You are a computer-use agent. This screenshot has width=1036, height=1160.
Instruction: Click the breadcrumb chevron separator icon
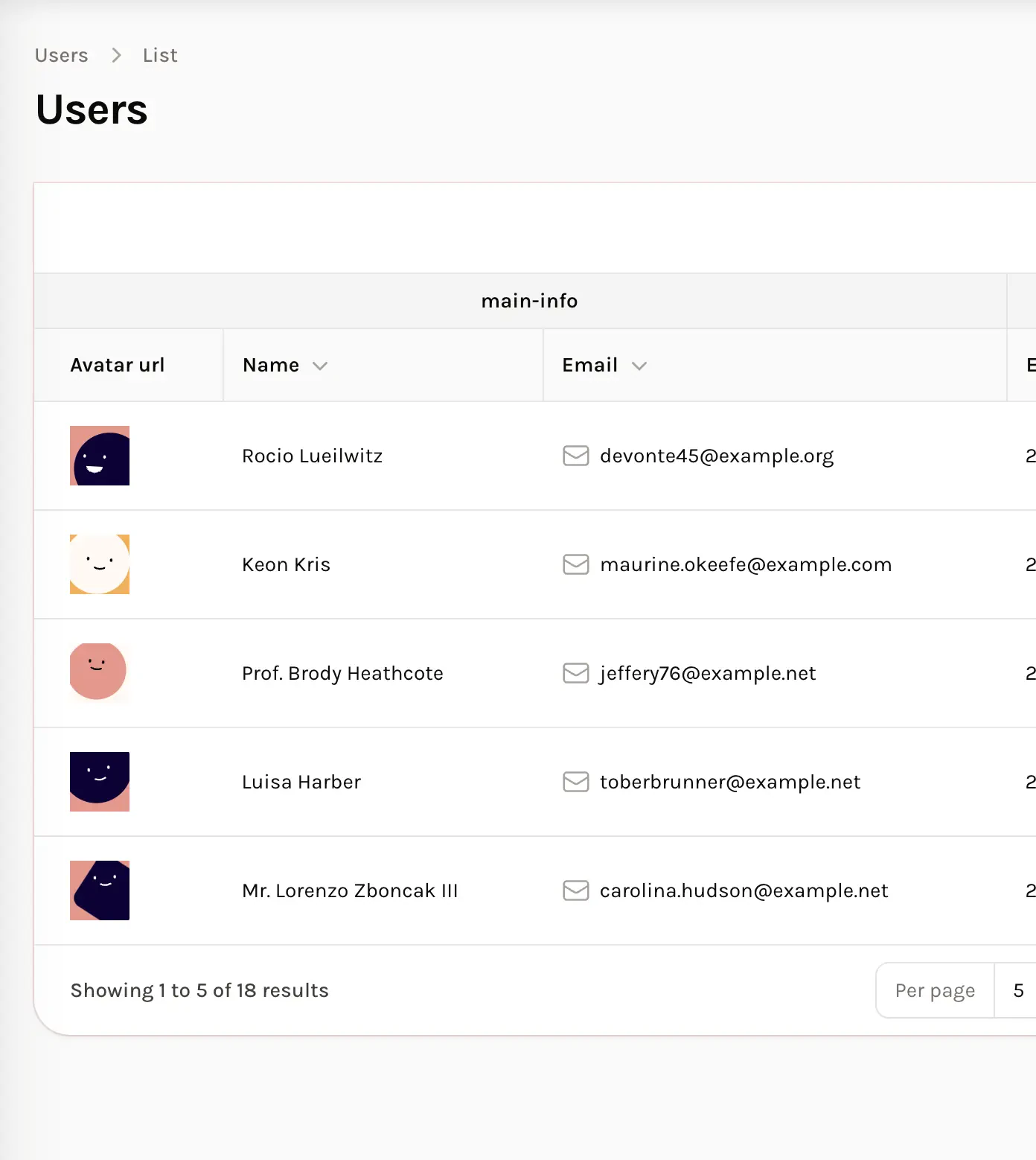(116, 56)
